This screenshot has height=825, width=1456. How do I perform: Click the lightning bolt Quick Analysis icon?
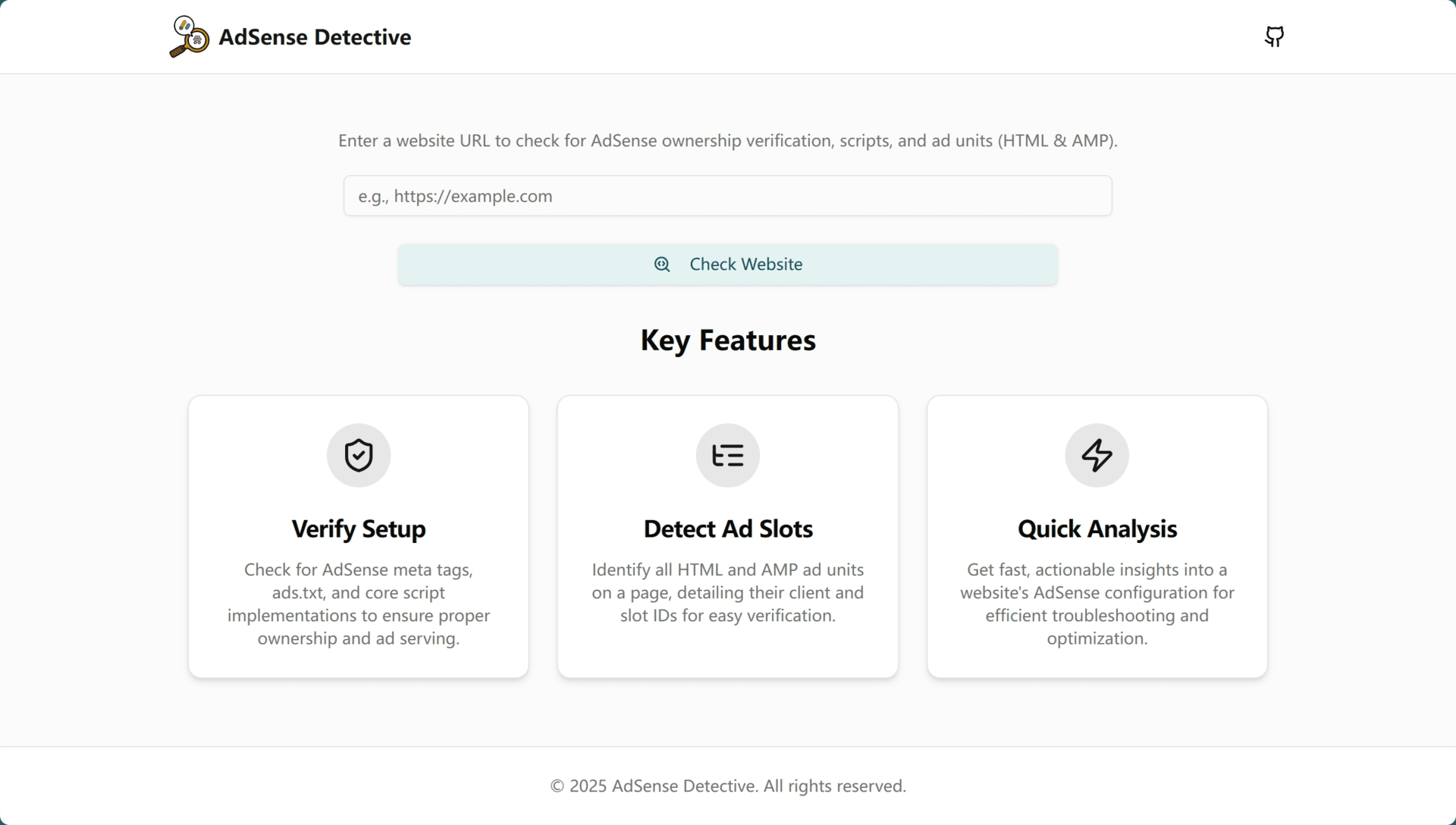1097,455
